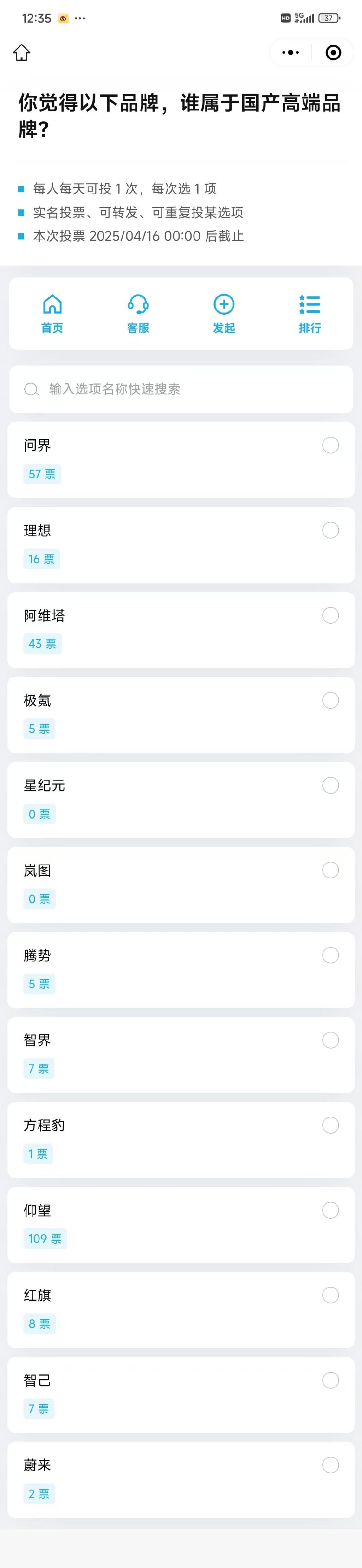Tap the 极氪 option card
This screenshot has height=1568, width=362.
point(181,715)
